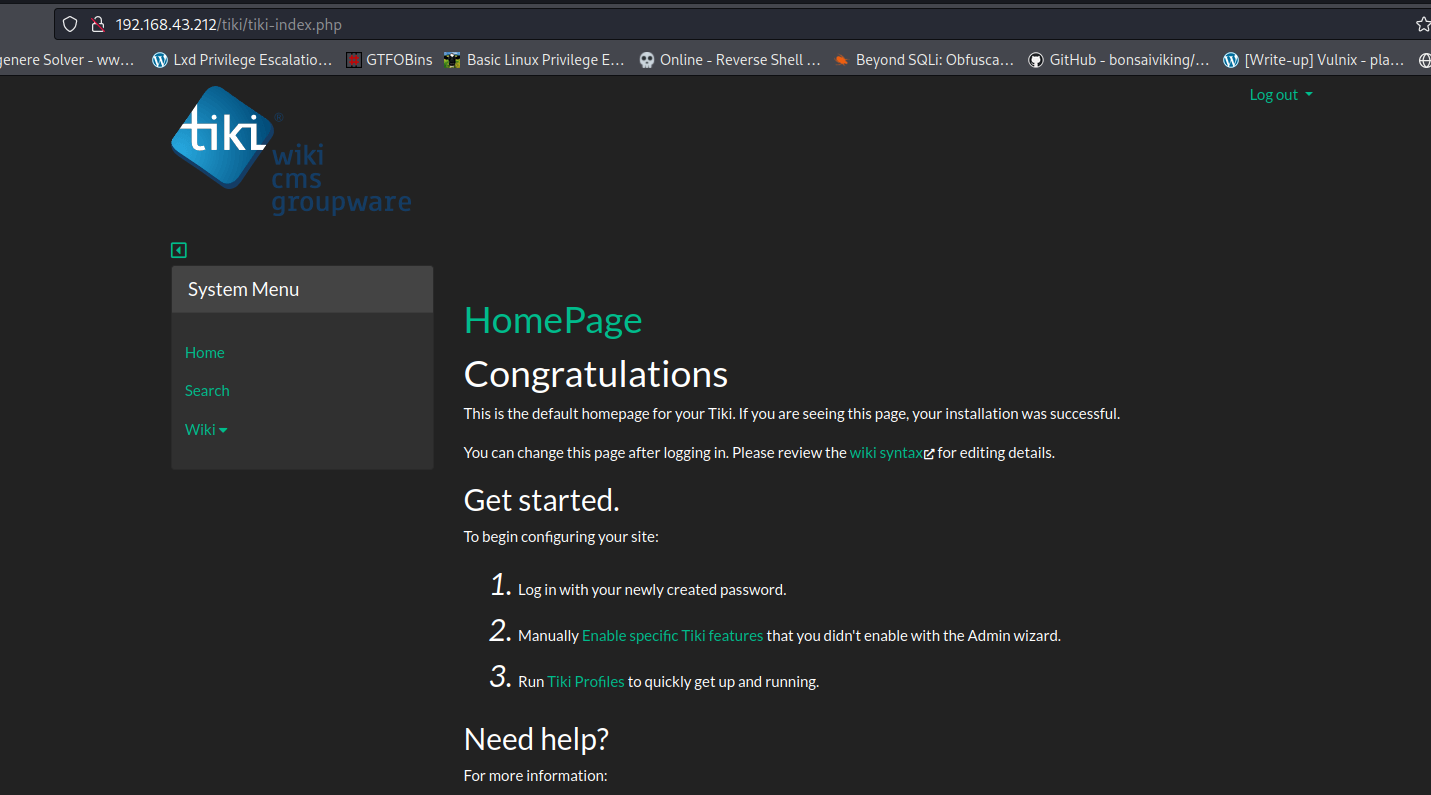Viewport: 1431px width, 795px height.
Task: Open the Tiki Profiles link
Action: tap(586, 681)
